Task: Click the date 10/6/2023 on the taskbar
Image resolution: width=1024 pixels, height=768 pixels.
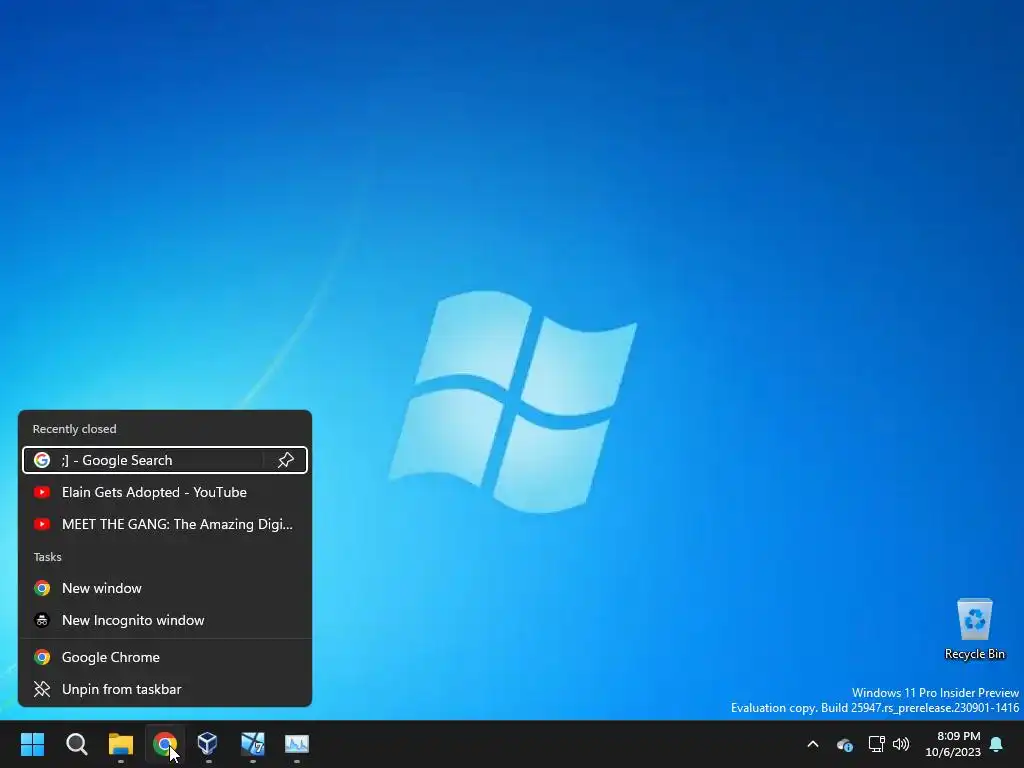Action: [x=953, y=752]
